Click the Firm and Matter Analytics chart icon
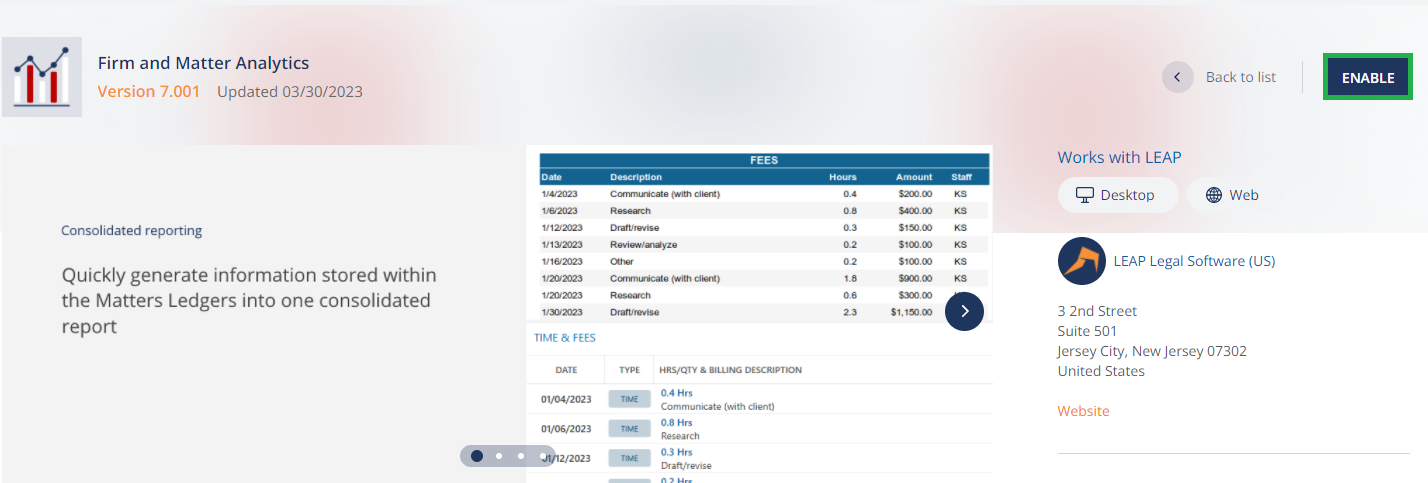1428x483 pixels. coord(42,77)
